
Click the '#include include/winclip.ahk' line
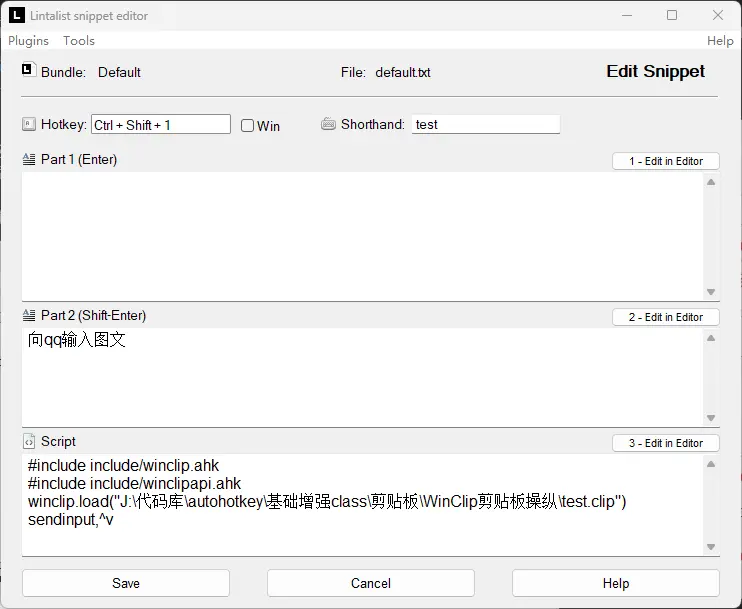pos(124,466)
